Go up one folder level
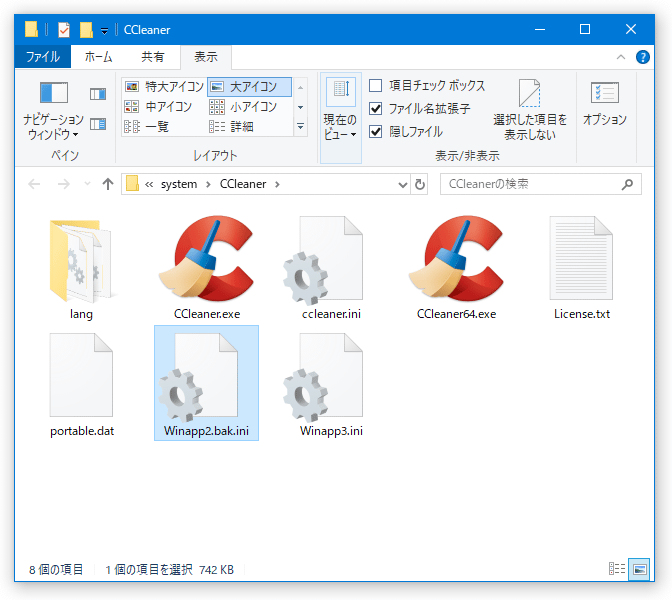The image size is (672, 600). 108,184
